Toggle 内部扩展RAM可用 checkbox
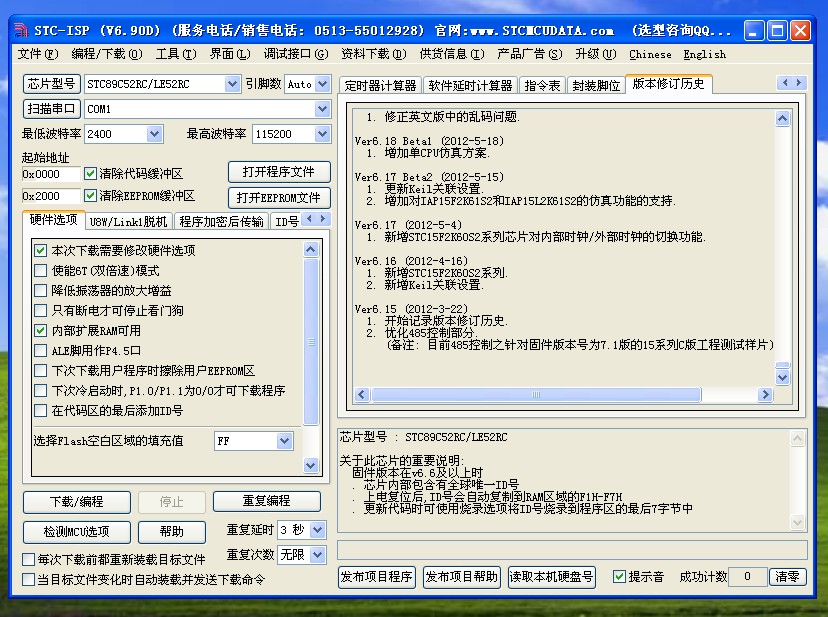 click(x=41, y=331)
